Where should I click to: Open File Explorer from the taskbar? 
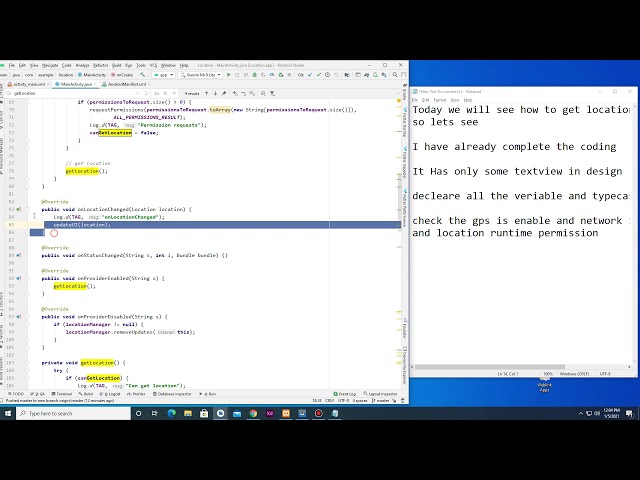coord(188,413)
